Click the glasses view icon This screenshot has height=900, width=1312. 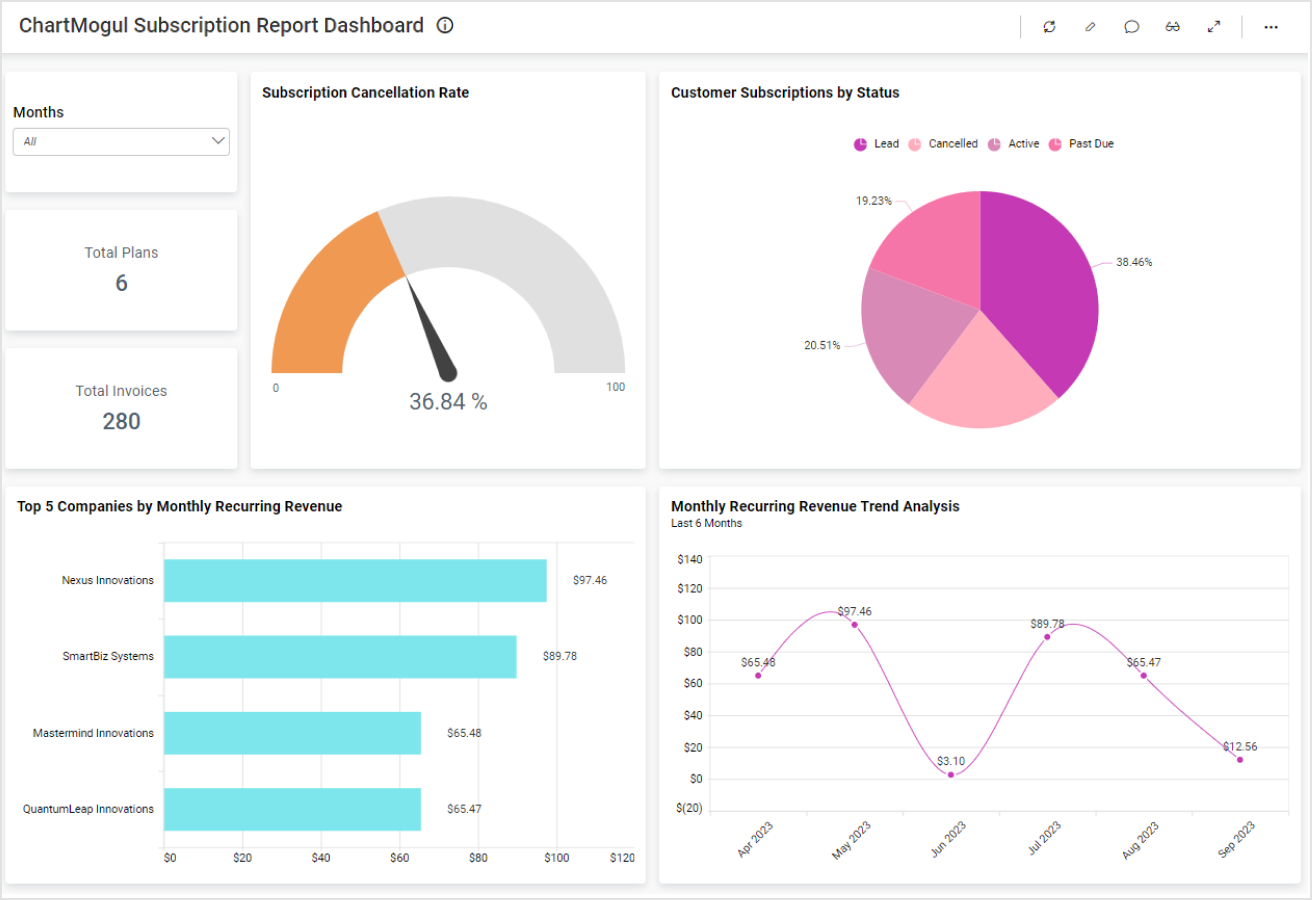[1172, 27]
